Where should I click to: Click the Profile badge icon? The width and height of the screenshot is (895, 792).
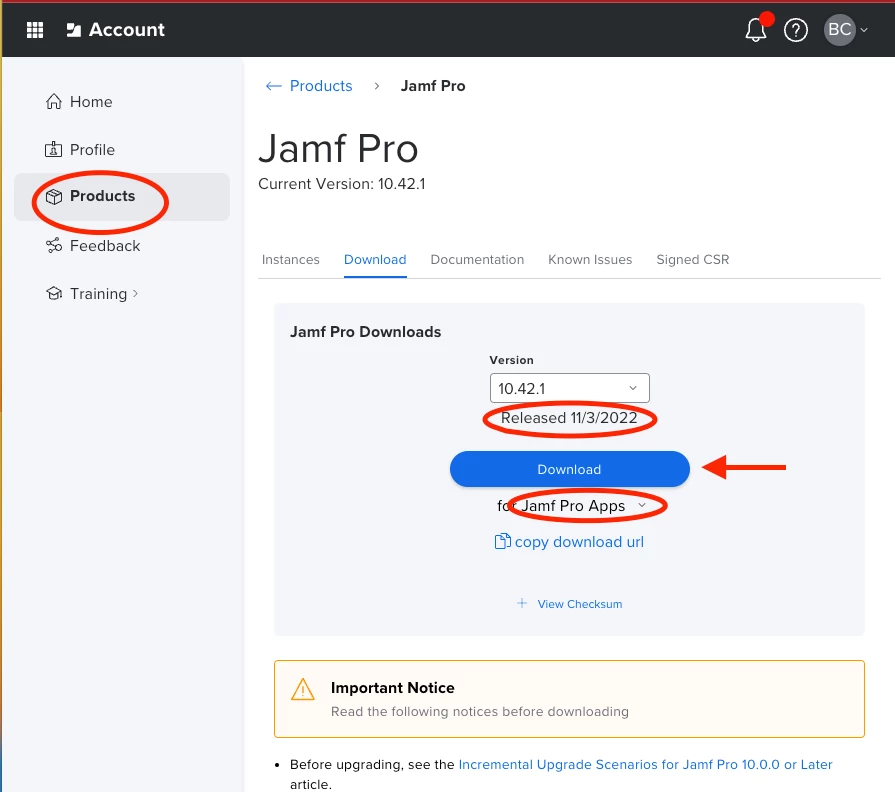point(54,149)
